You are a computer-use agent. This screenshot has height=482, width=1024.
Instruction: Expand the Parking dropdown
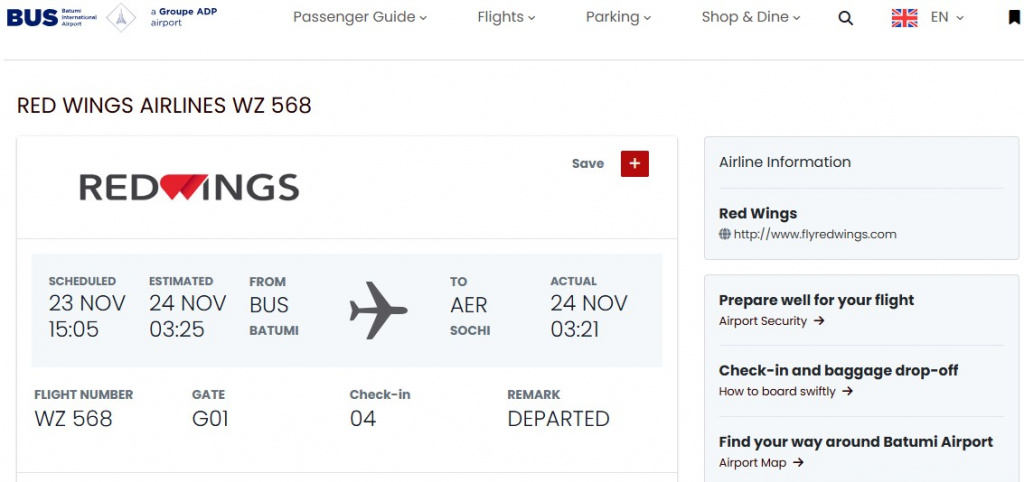[x=618, y=17]
